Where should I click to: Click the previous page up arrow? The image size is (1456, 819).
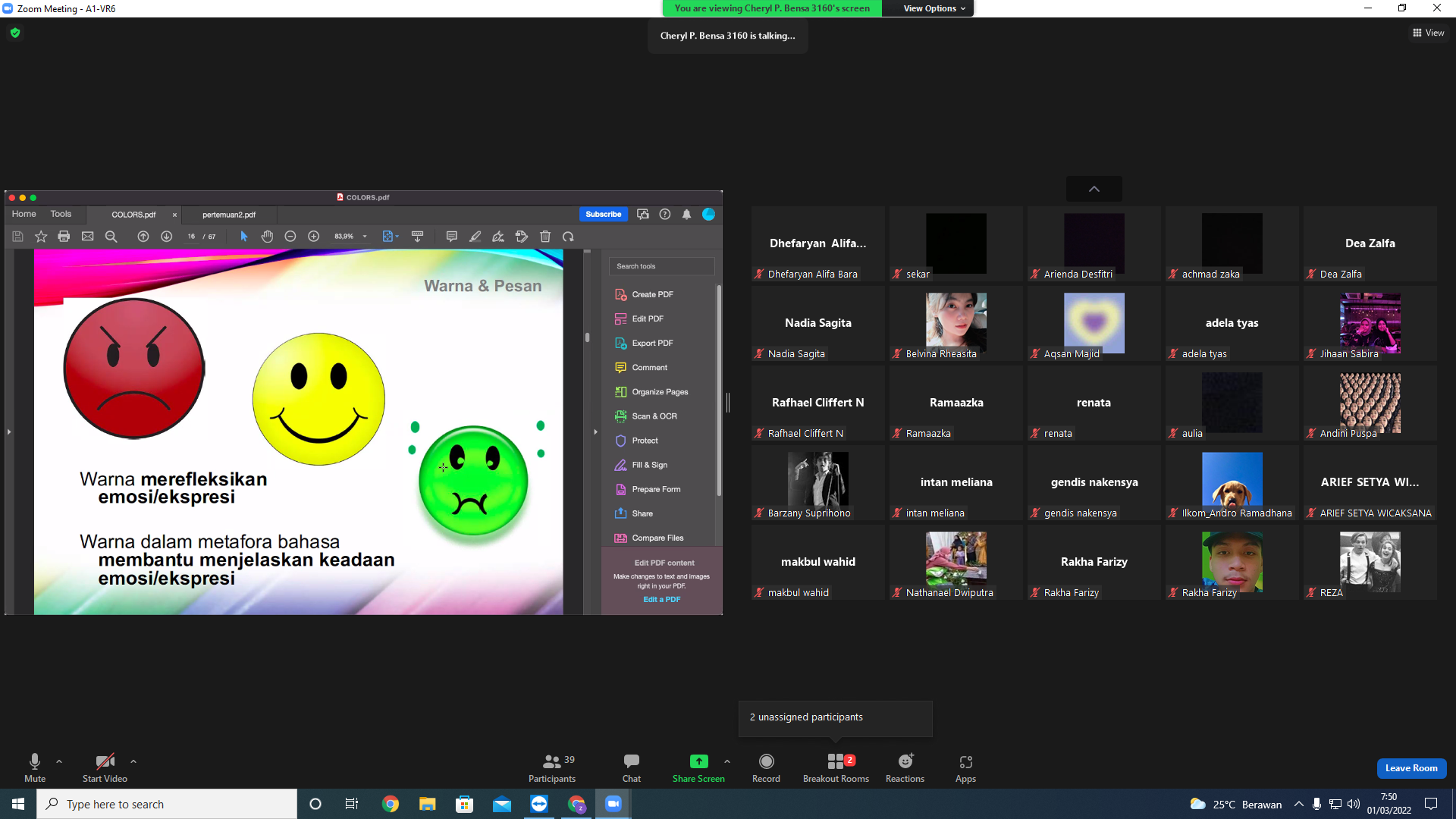pos(143,237)
